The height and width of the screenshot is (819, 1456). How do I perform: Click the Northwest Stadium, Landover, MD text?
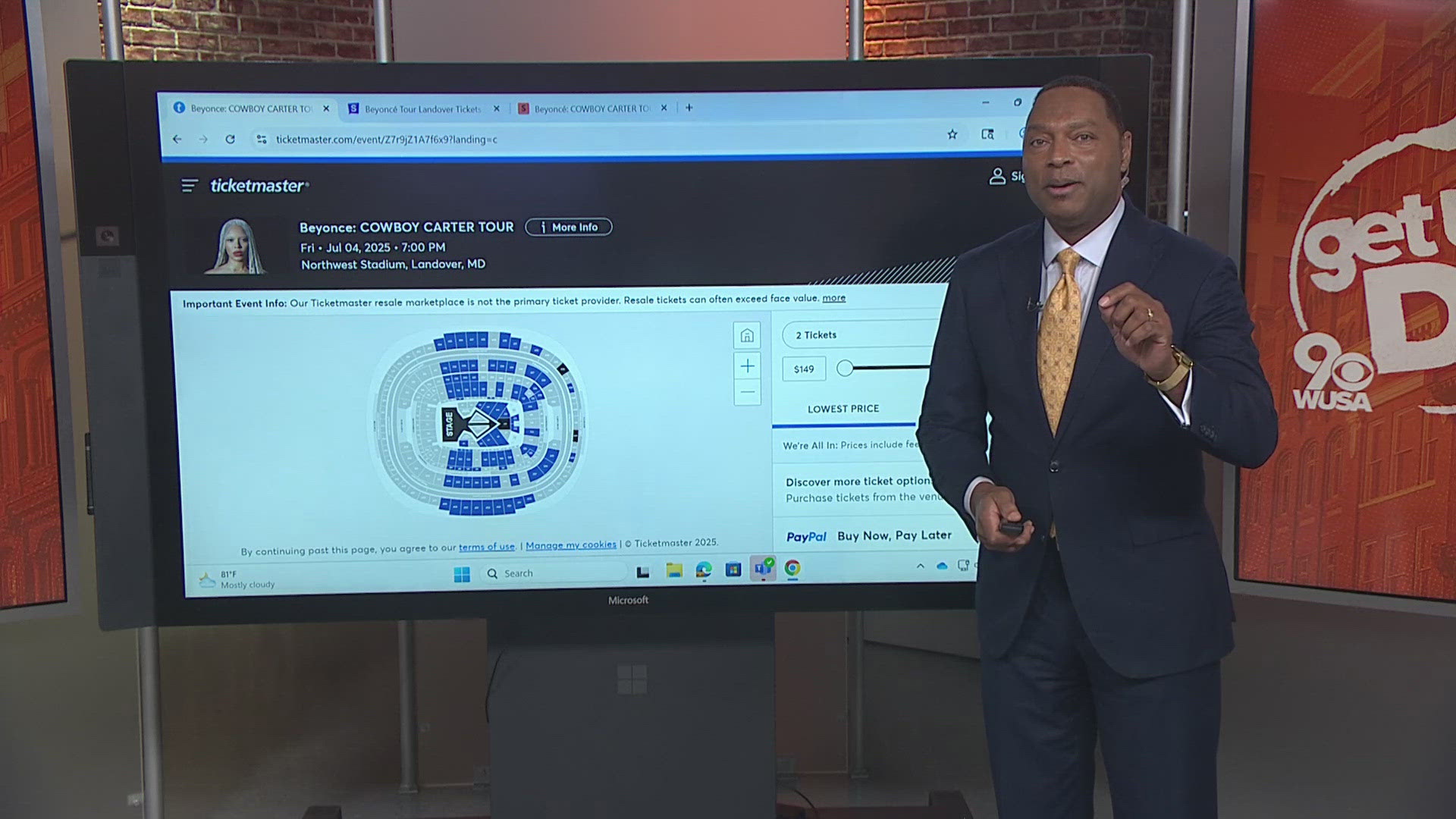tap(393, 265)
